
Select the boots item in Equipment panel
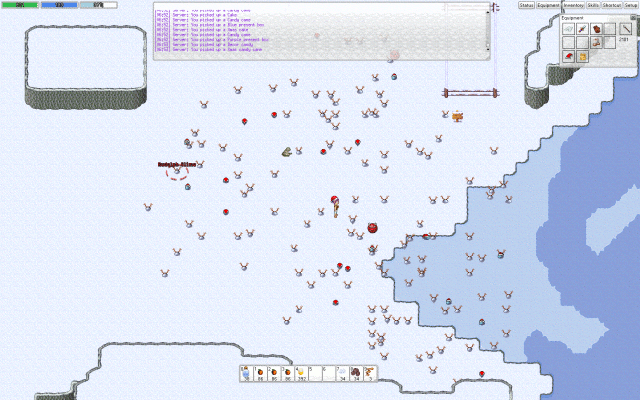[x=596, y=42]
